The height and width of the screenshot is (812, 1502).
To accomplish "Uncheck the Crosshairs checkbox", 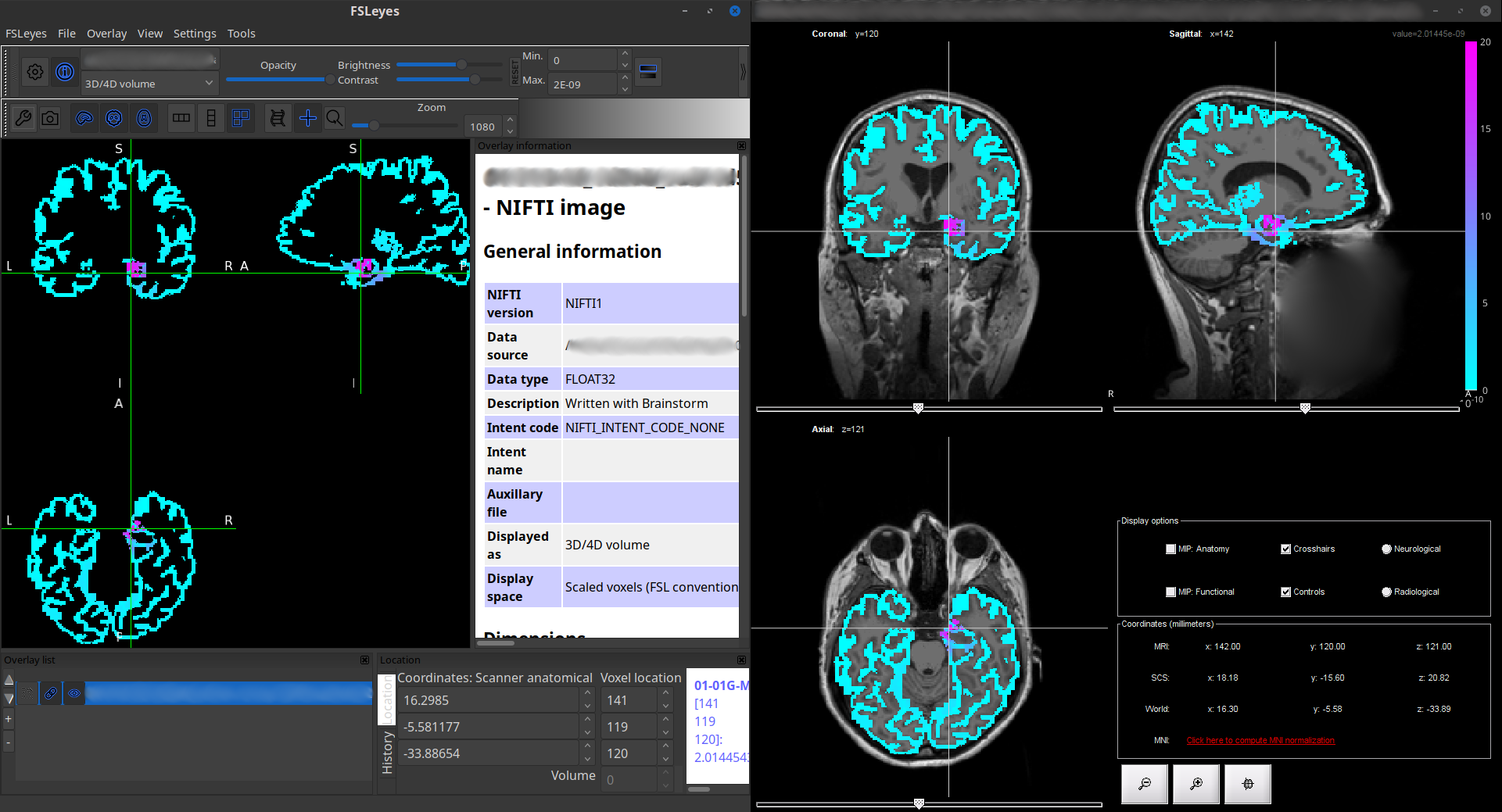I will click(1285, 549).
